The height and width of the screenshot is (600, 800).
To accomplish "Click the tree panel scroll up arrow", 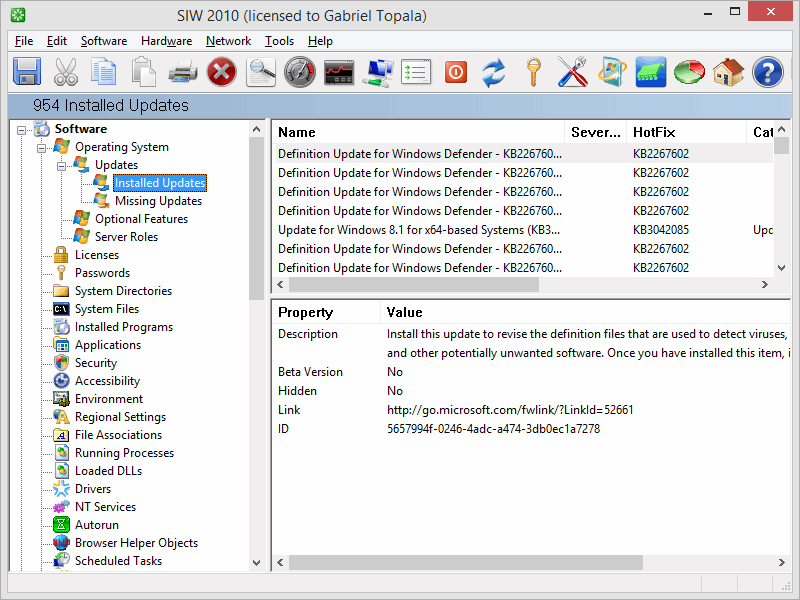I will tap(257, 130).
